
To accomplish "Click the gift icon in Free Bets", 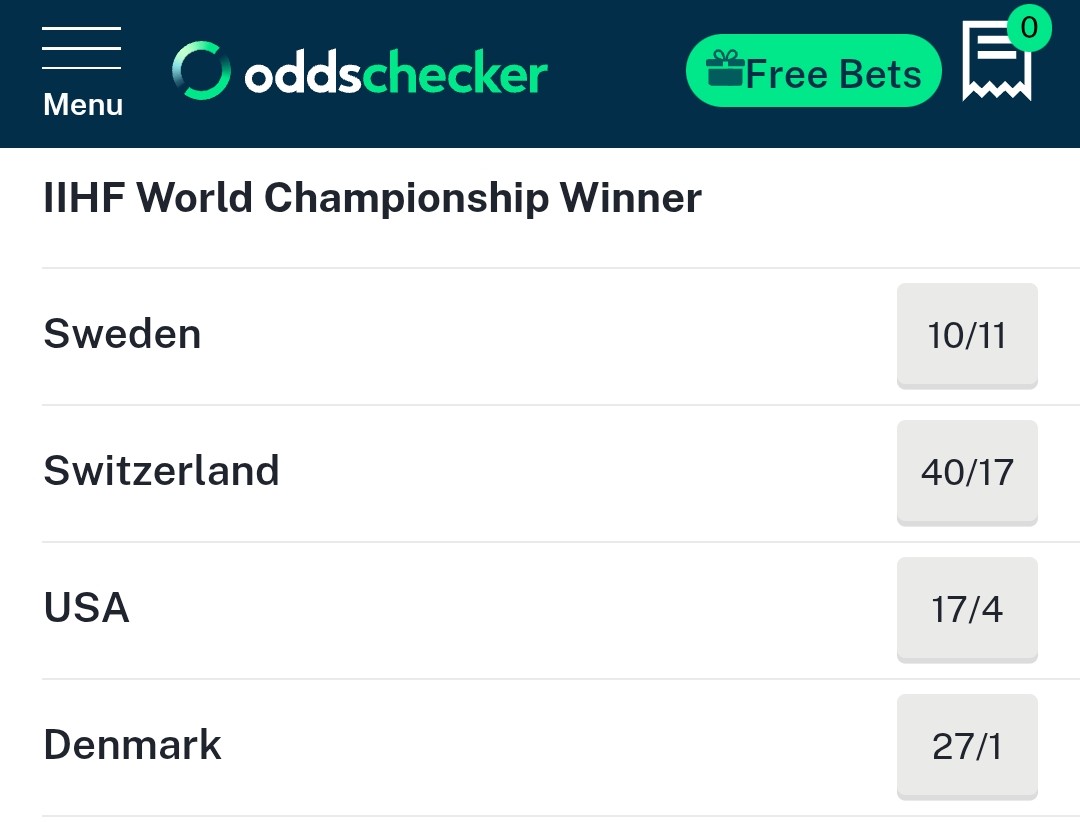I will coord(725,68).
